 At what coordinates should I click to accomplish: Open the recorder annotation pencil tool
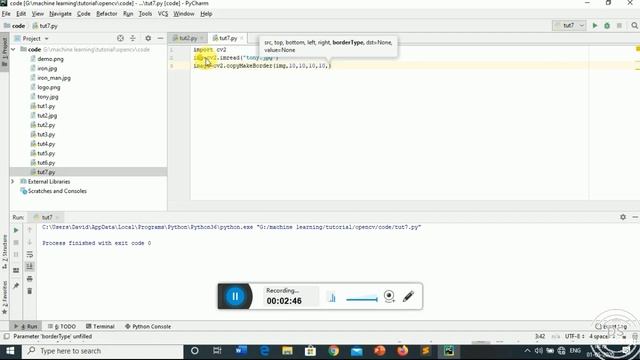[x=408, y=296]
